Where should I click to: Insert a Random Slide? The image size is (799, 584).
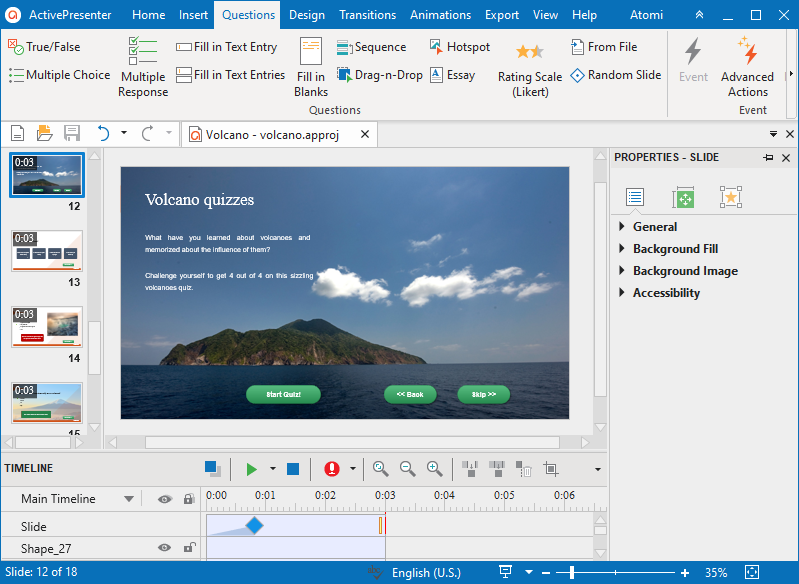coord(616,75)
